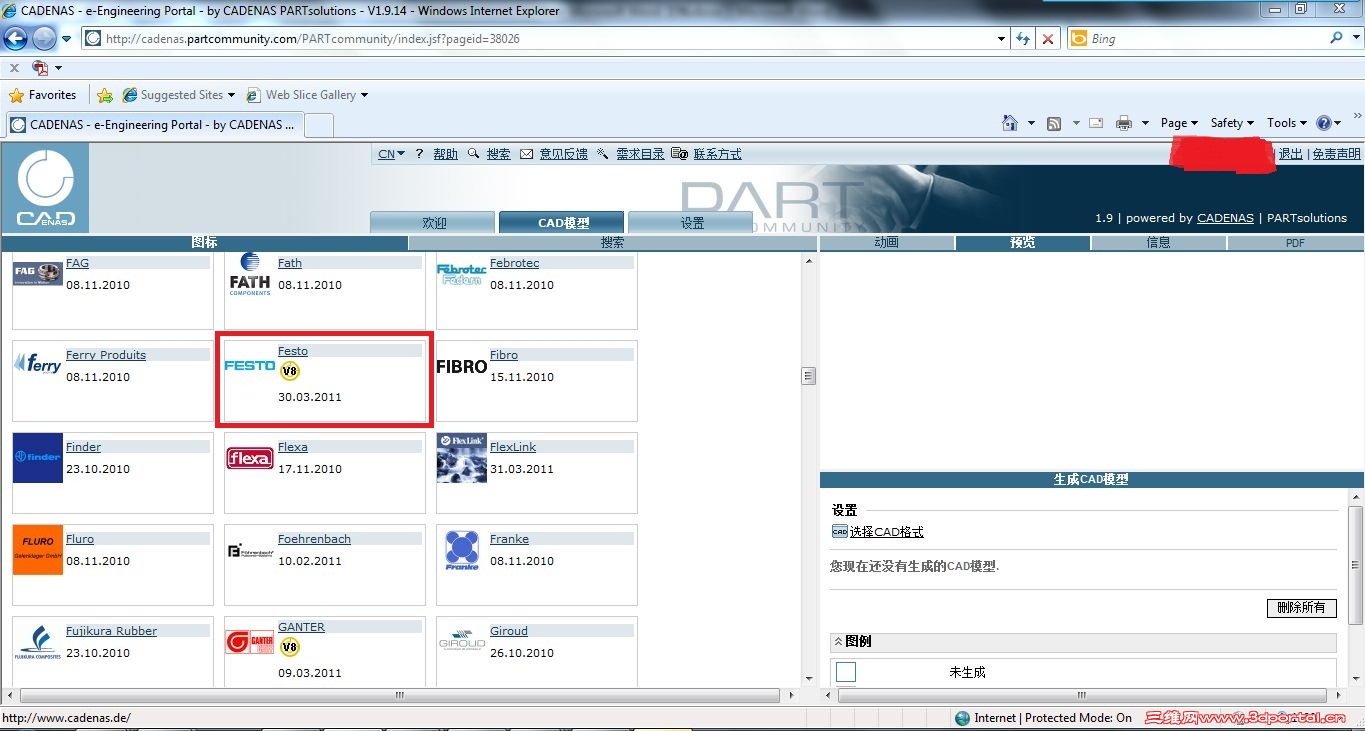The width and height of the screenshot is (1365, 731).
Task: Click the Add to Favorites Bar icon
Action: click(105, 95)
